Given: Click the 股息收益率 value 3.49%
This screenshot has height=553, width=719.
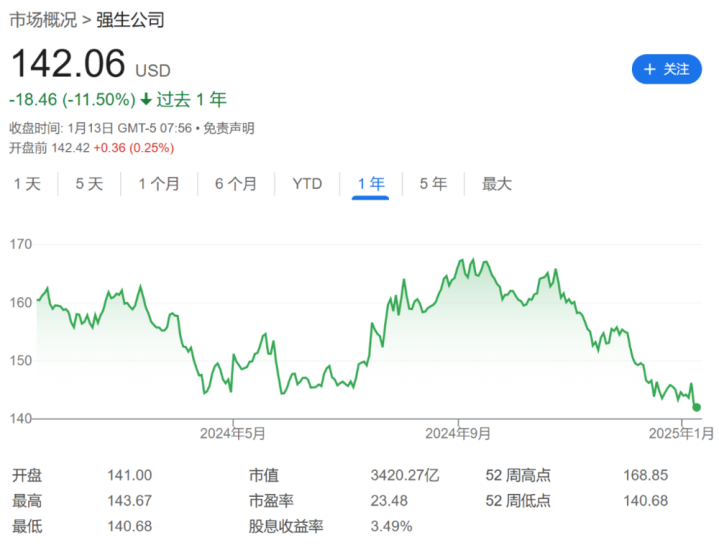Looking at the screenshot, I should 392,526.
